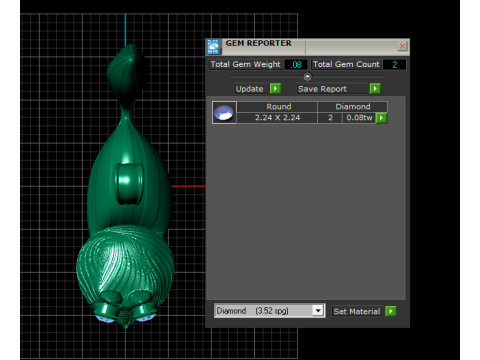480x360 pixels.
Task: Close the Gem Reporter panel
Action: (402, 46)
